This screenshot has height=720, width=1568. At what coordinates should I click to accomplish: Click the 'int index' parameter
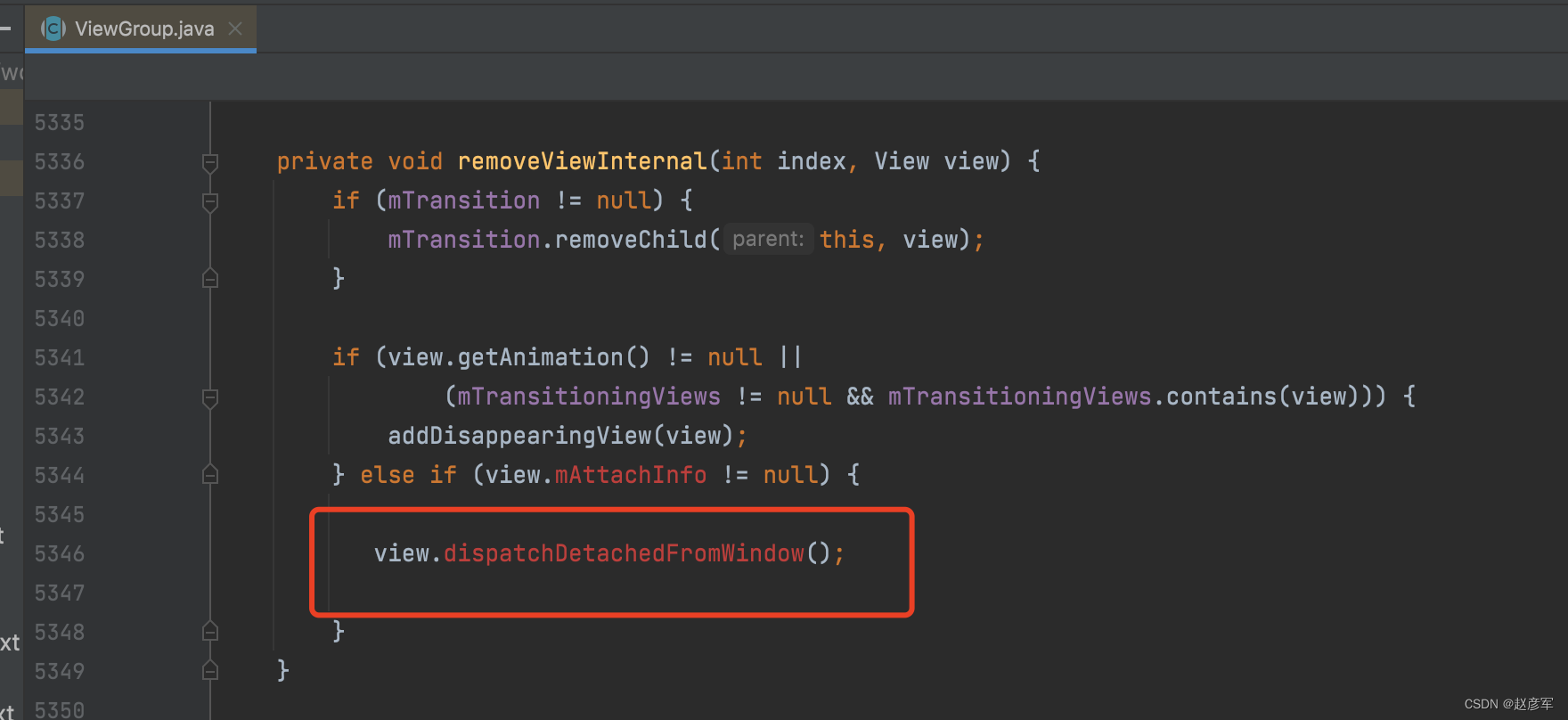784,161
